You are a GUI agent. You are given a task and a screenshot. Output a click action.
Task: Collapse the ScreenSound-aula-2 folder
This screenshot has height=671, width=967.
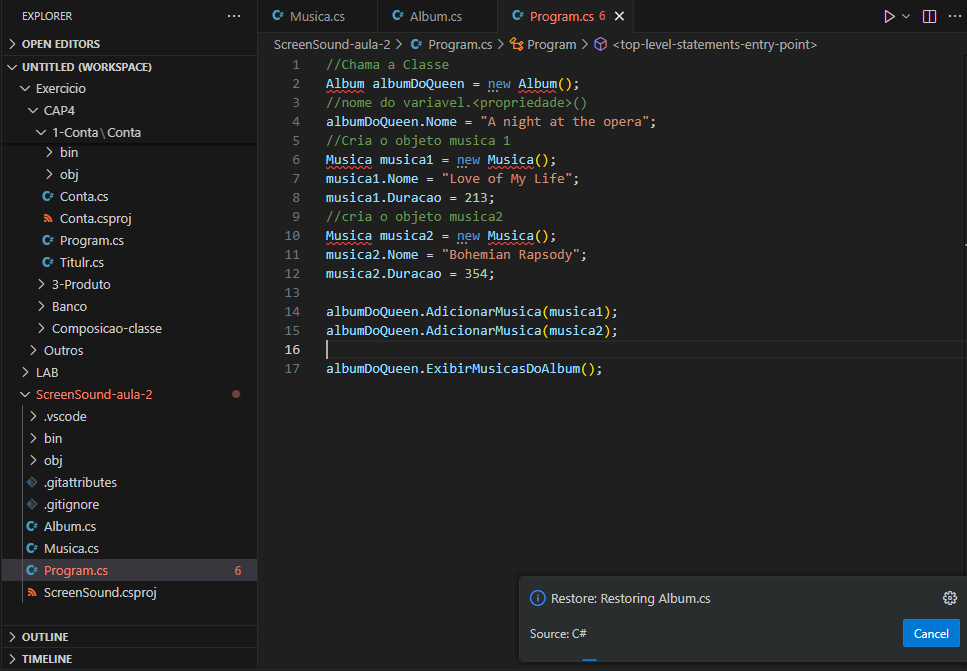tap(93, 394)
